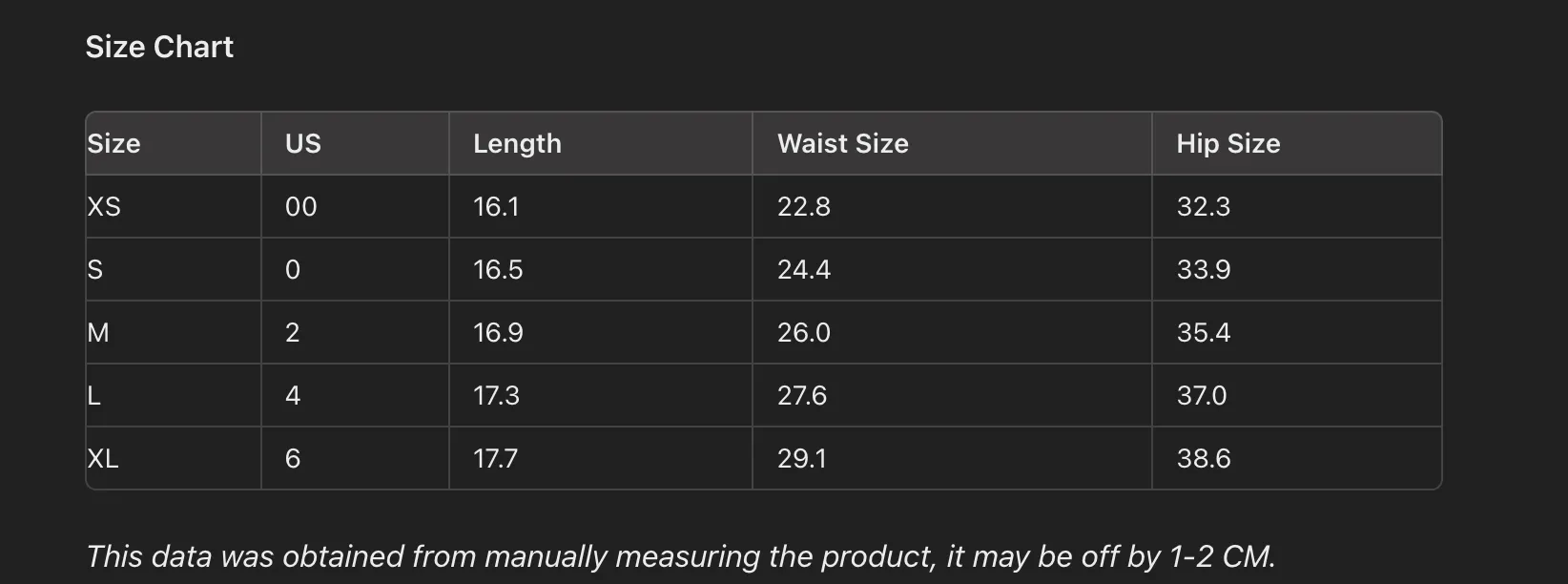This screenshot has width=1568, height=584.
Task: Click the manual measurement disclaimer text
Action: [681, 556]
